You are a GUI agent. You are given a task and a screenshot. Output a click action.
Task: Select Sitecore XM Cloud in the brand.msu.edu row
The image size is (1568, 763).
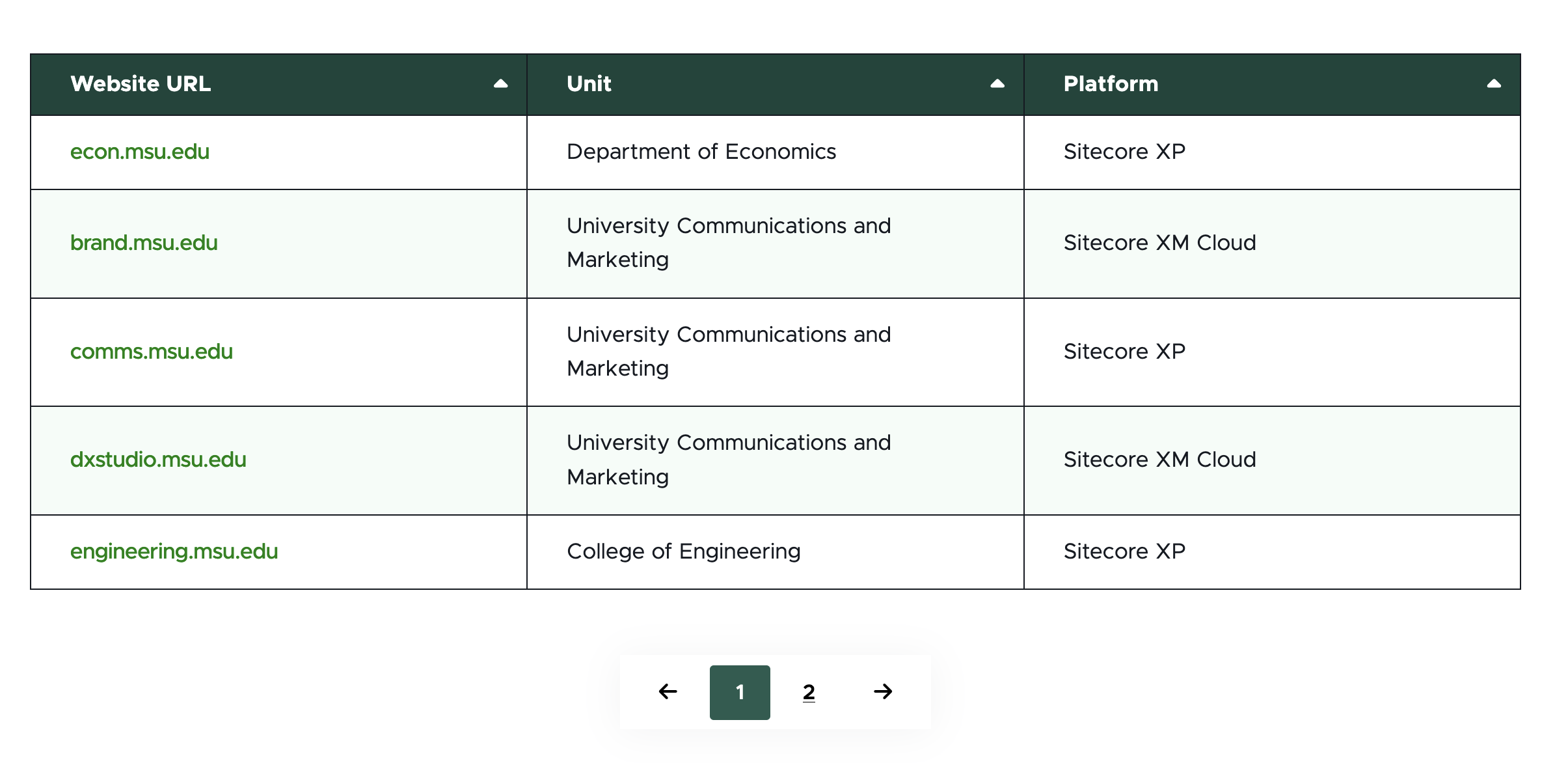click(1272, 243)
